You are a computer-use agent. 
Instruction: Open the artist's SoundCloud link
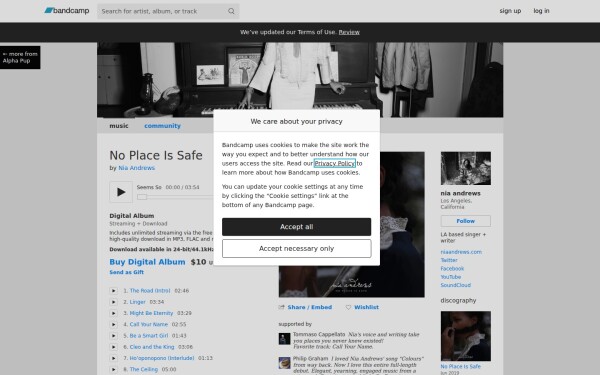(455, 285)
